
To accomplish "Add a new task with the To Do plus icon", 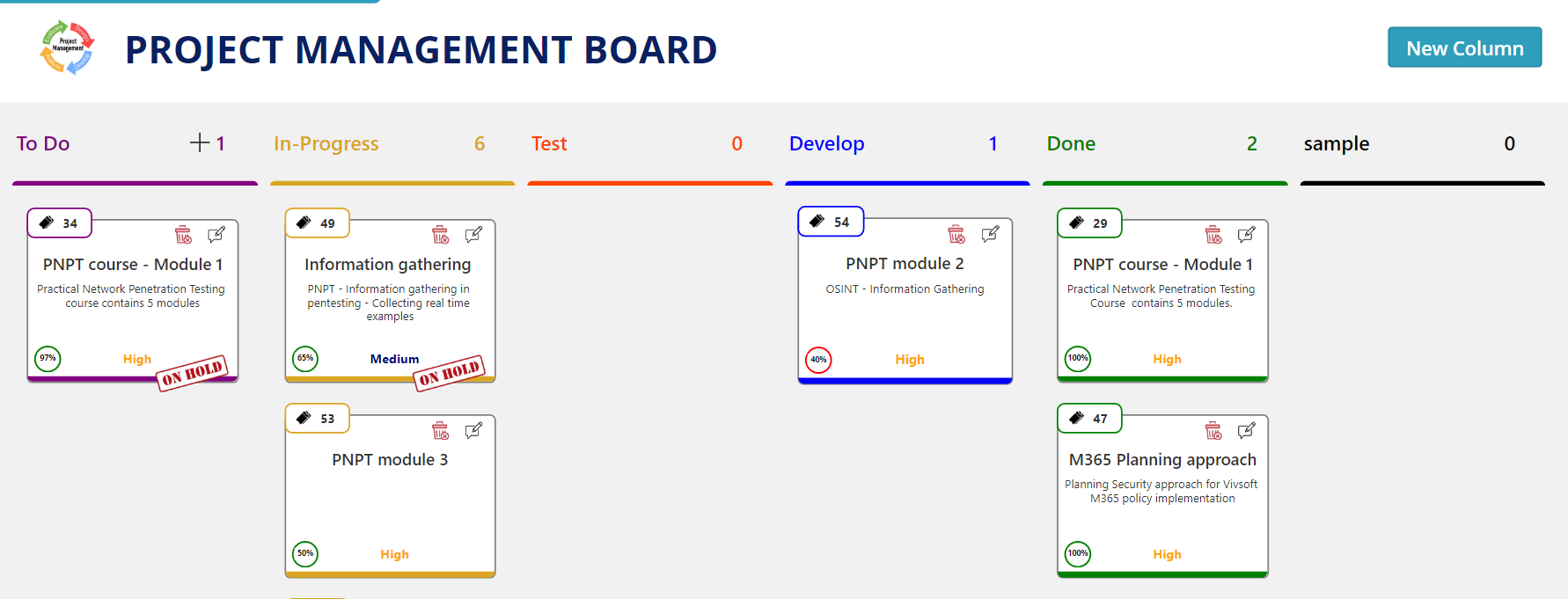I will [x=201, y=141].
